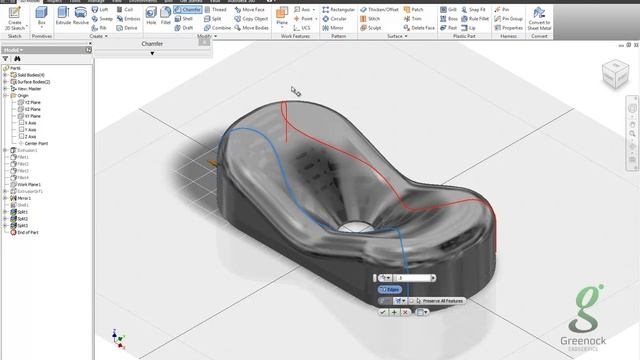This screenshot has height=360, width=640.
Task: Activate the Revolve tool
Action: 81,16
